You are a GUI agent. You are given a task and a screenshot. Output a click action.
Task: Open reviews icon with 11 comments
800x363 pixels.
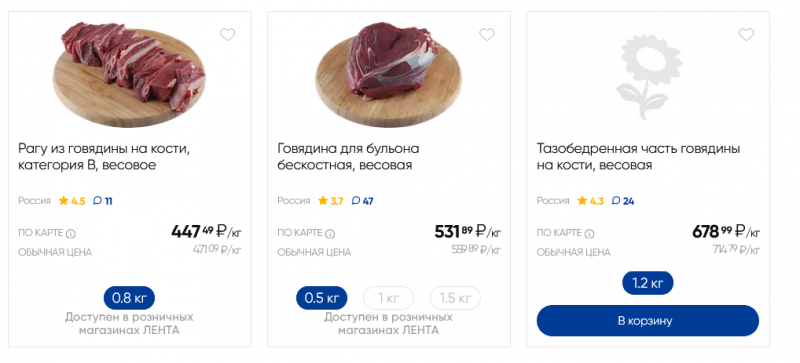coord(97,201)
